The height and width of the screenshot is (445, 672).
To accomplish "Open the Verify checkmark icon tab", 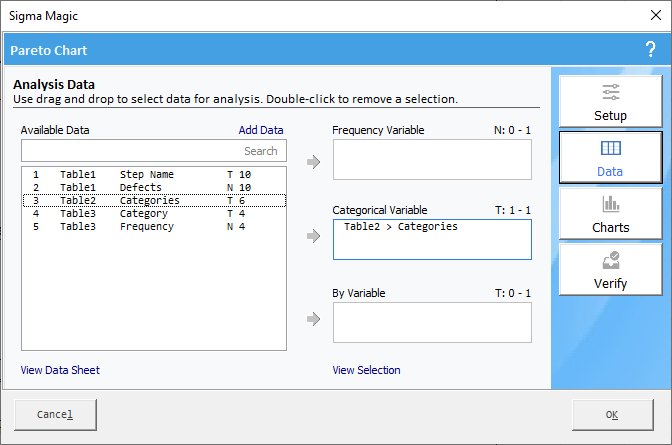I will point(610,269).
